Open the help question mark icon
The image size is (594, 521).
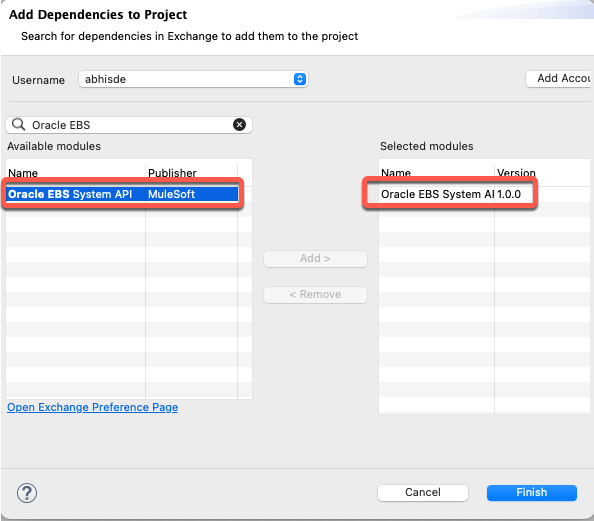[27, 493]
